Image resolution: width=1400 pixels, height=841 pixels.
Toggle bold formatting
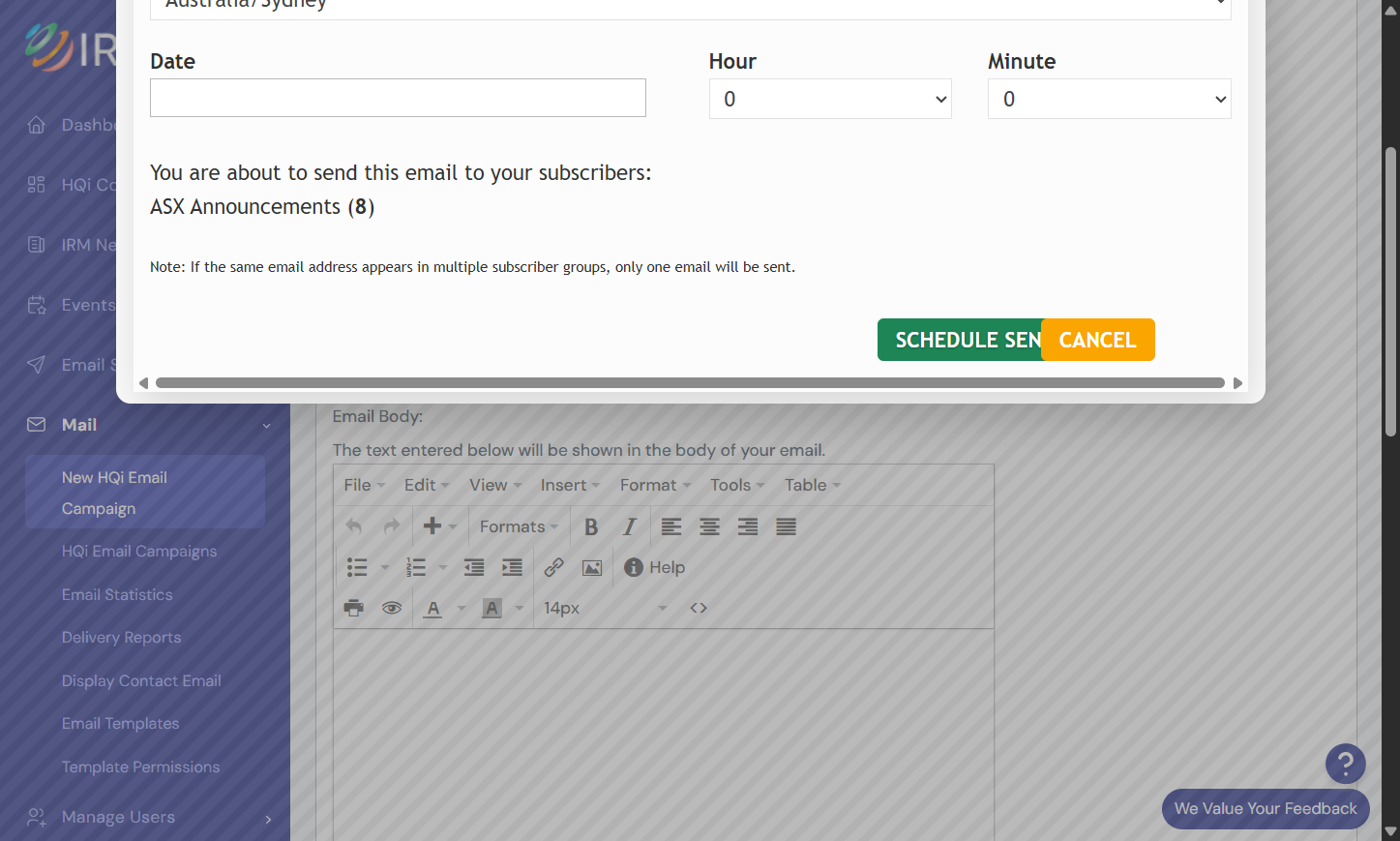[591, 526]
